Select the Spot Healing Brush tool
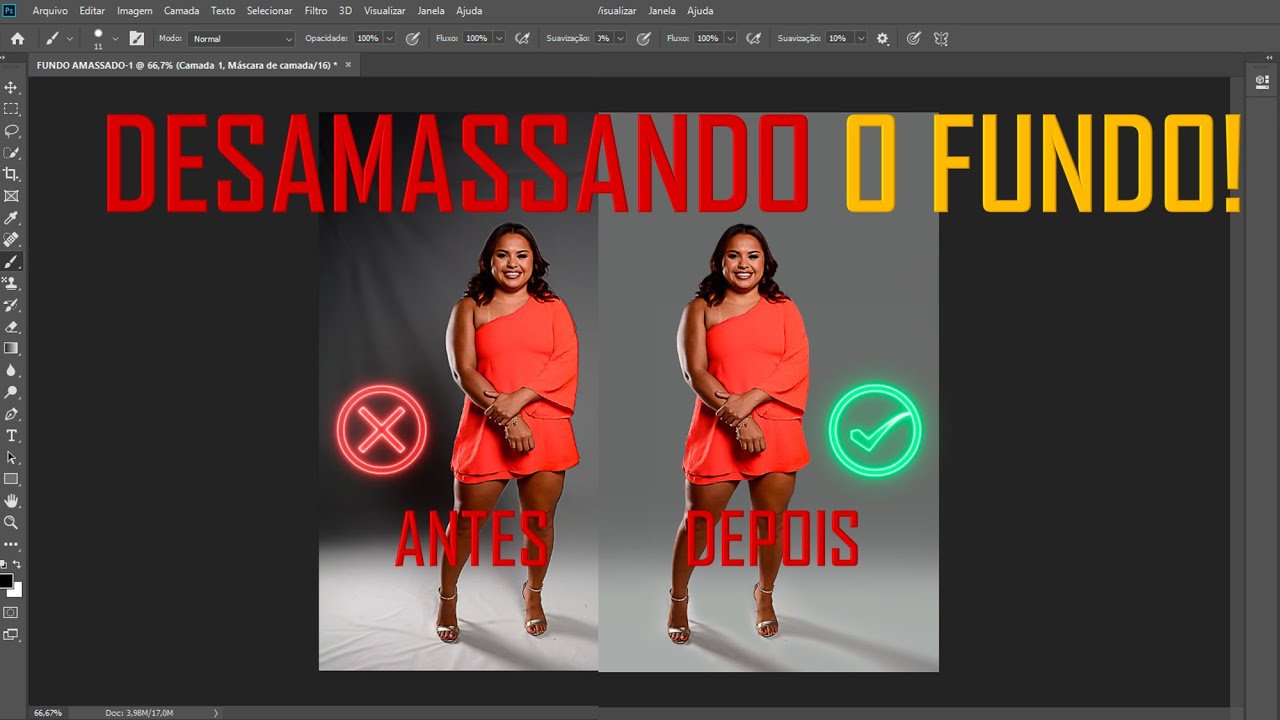 tap(11, 240)
